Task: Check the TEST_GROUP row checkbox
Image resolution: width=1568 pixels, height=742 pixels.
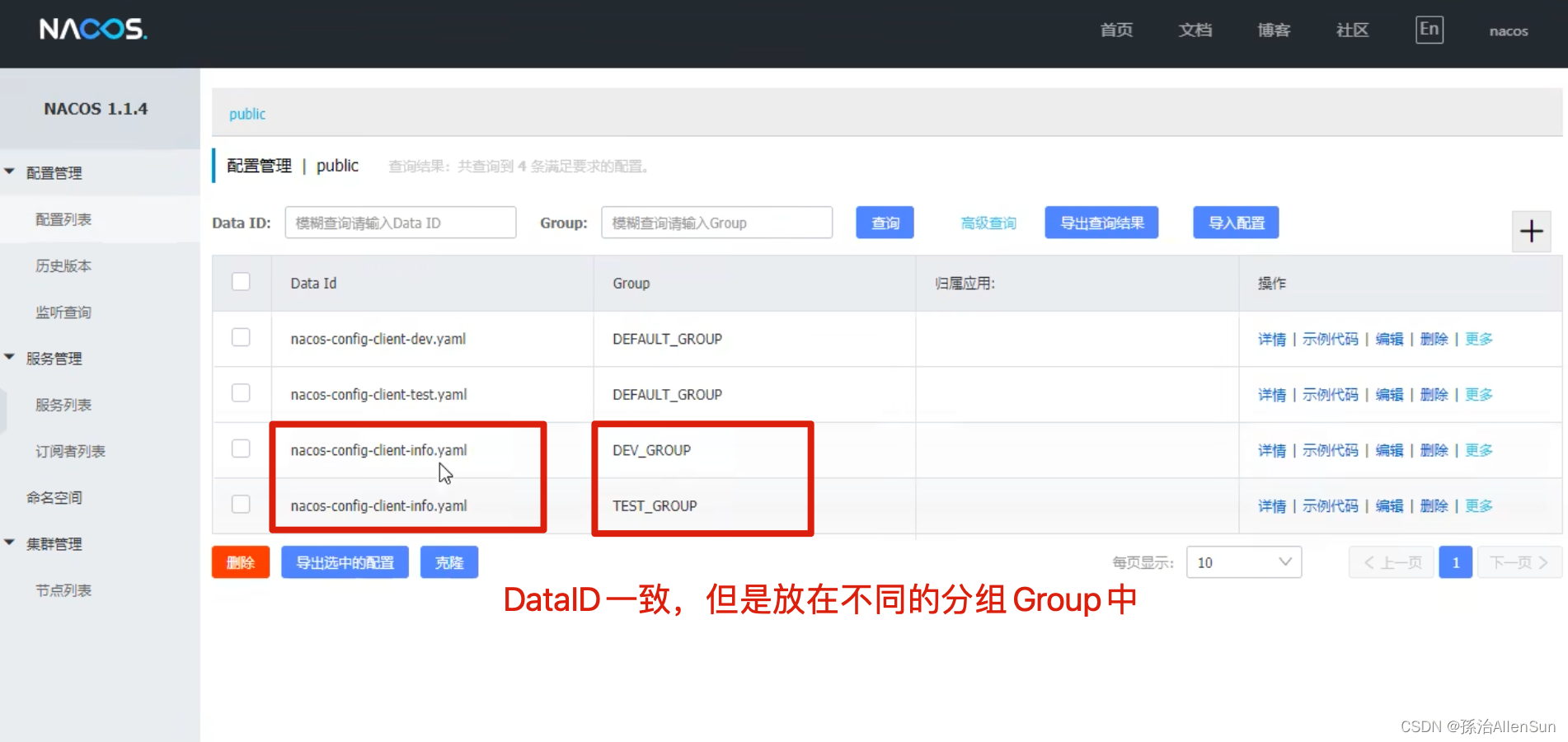Action: coord(241,504)
